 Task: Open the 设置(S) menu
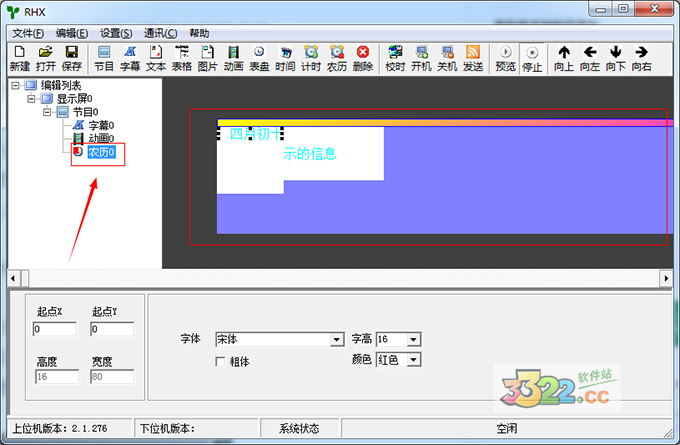116,33
